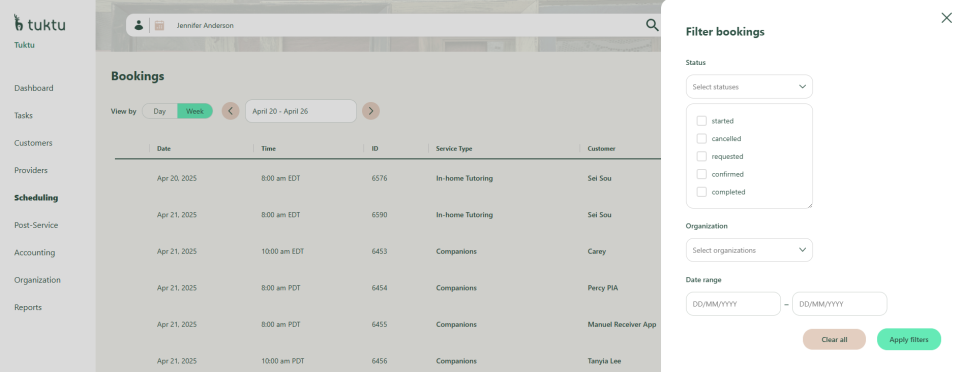Switch view to Day

160,111
